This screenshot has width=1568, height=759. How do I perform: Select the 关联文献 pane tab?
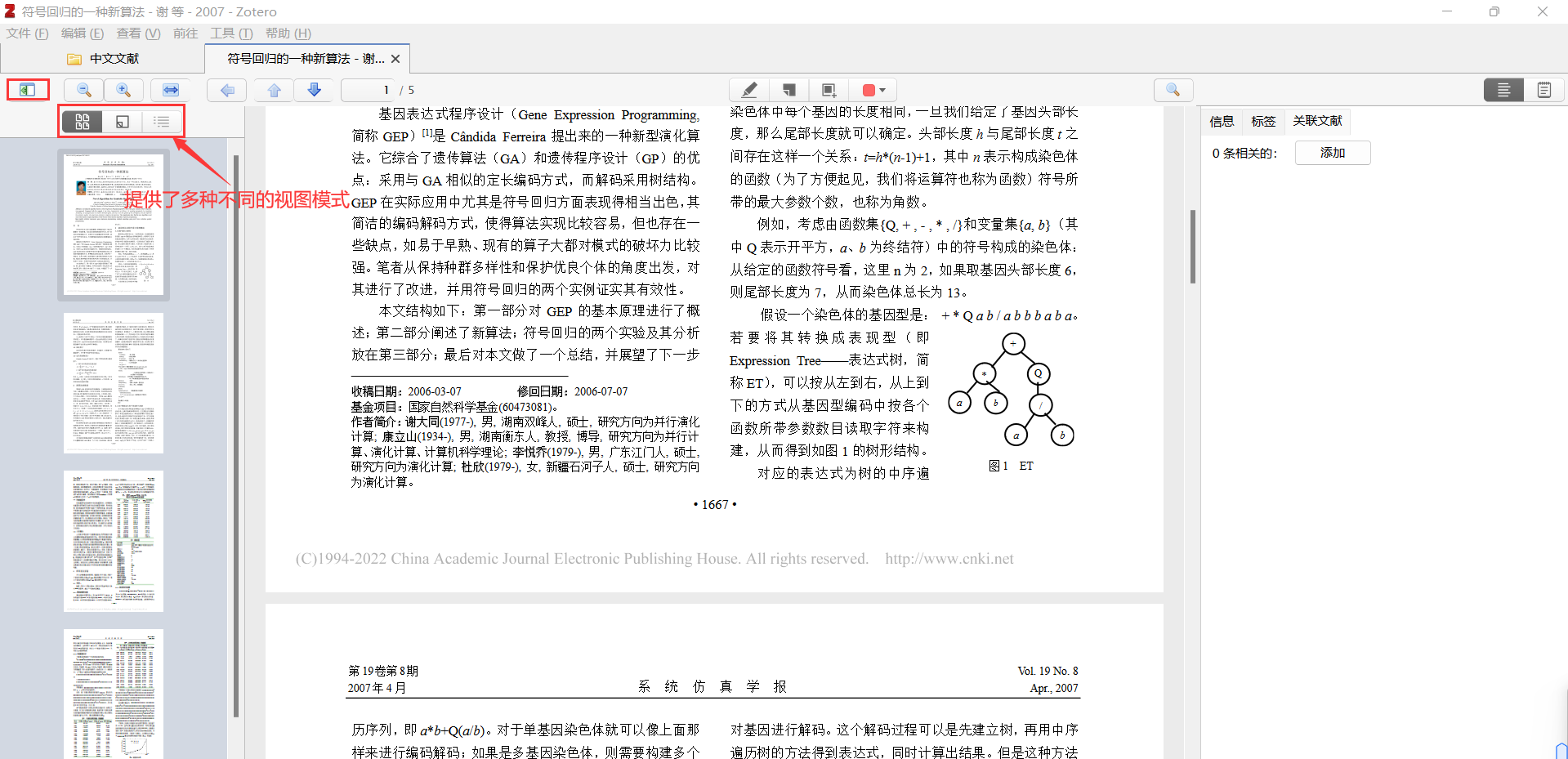[x=1317, y=121]
